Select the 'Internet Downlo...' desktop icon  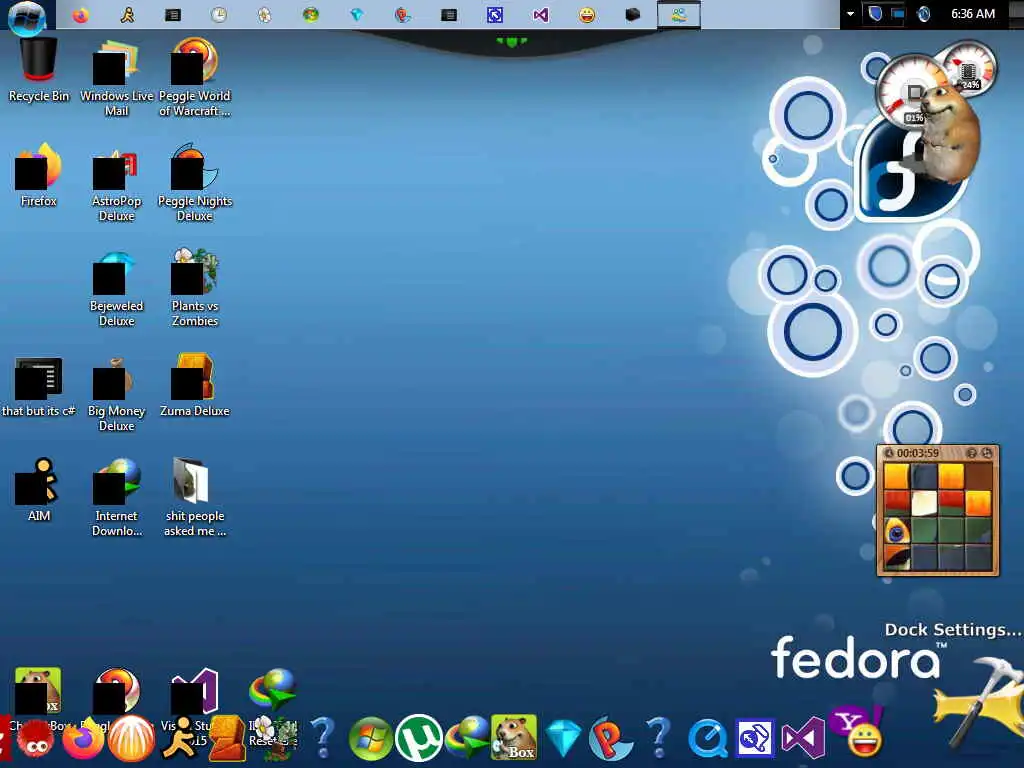pos(116,498)
